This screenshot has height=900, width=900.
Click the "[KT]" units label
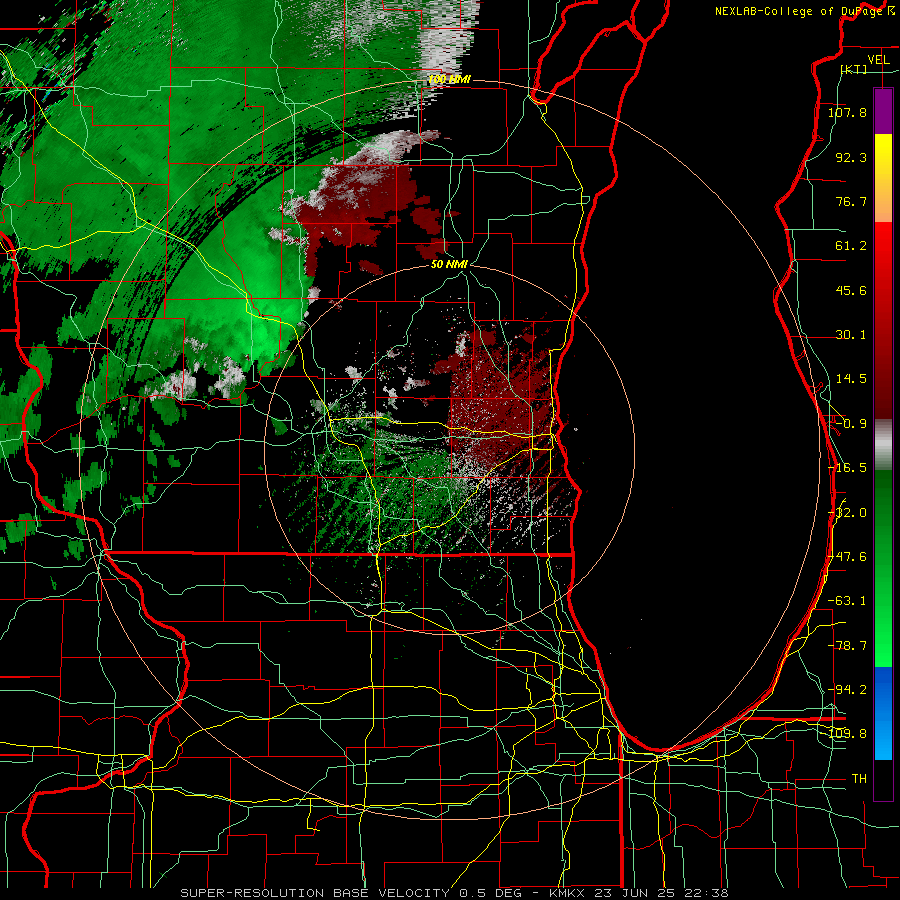click(854, 69)
